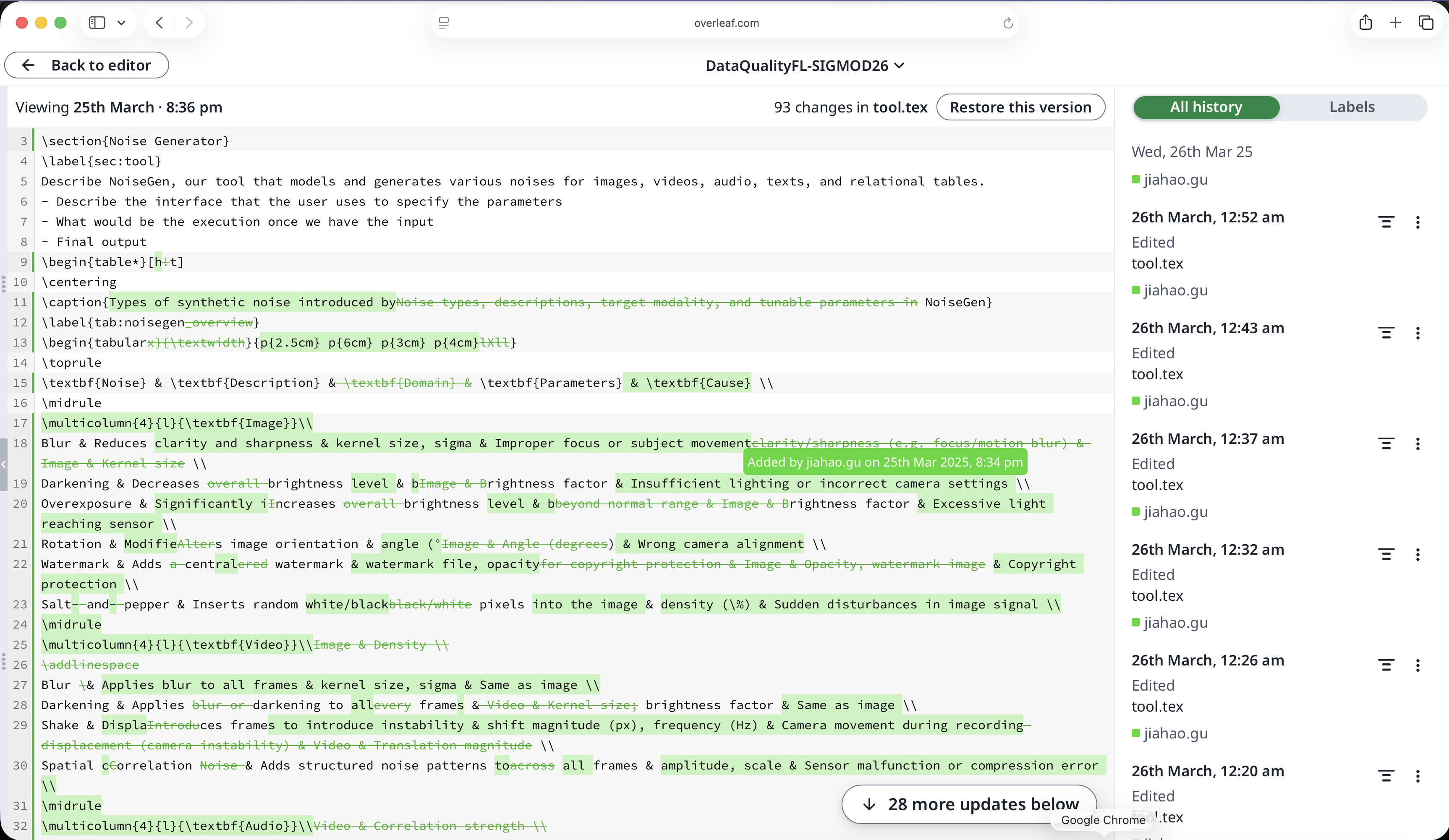Screen dimensions: 1449x840
Task: Click the compare icon for 12:37 am version
Action: (1386, 443)
